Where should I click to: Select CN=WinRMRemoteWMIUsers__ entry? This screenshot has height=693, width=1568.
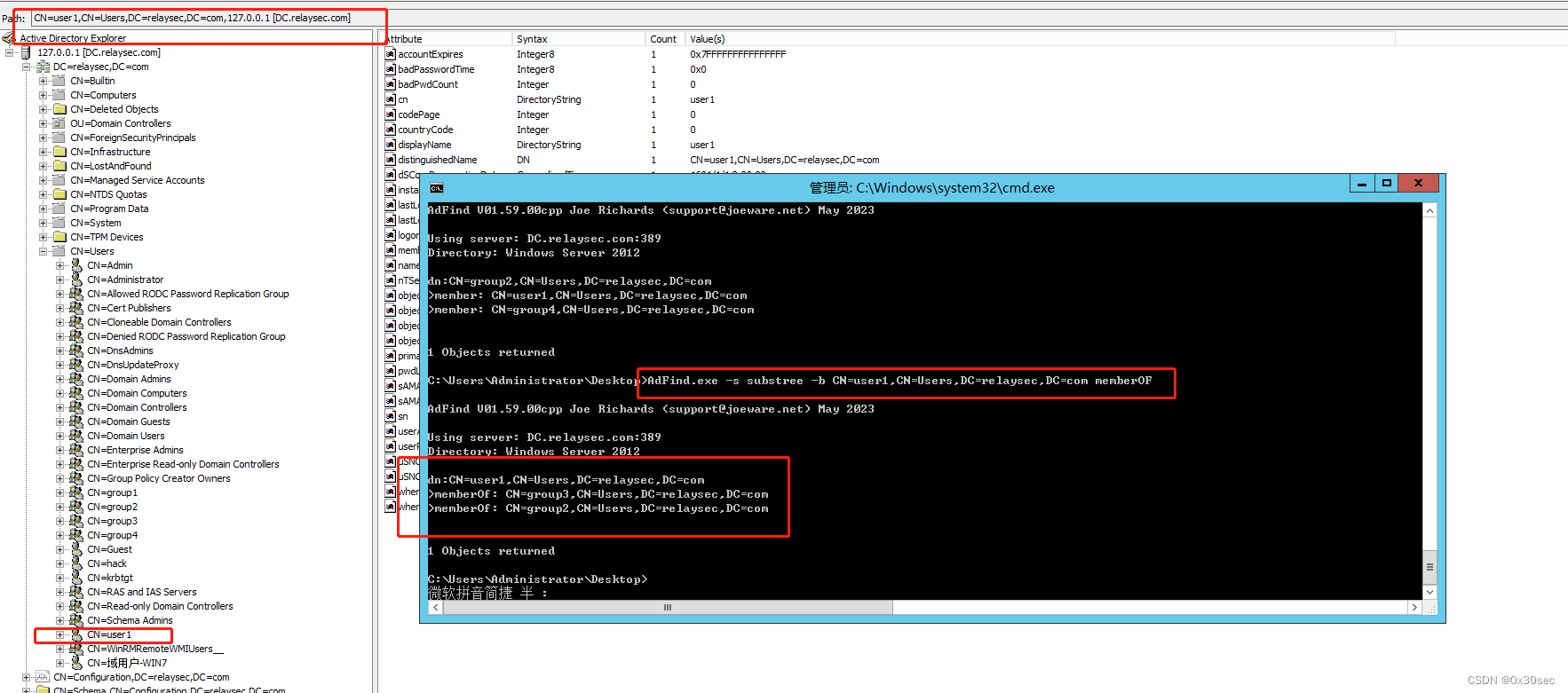pos(155,649)
